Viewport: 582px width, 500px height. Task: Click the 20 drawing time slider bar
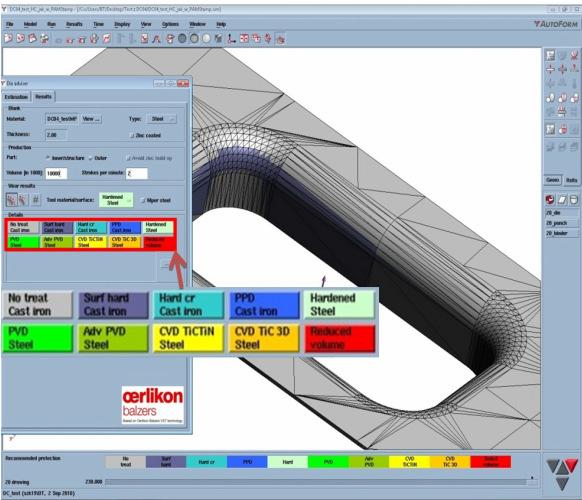click(321, 482)
